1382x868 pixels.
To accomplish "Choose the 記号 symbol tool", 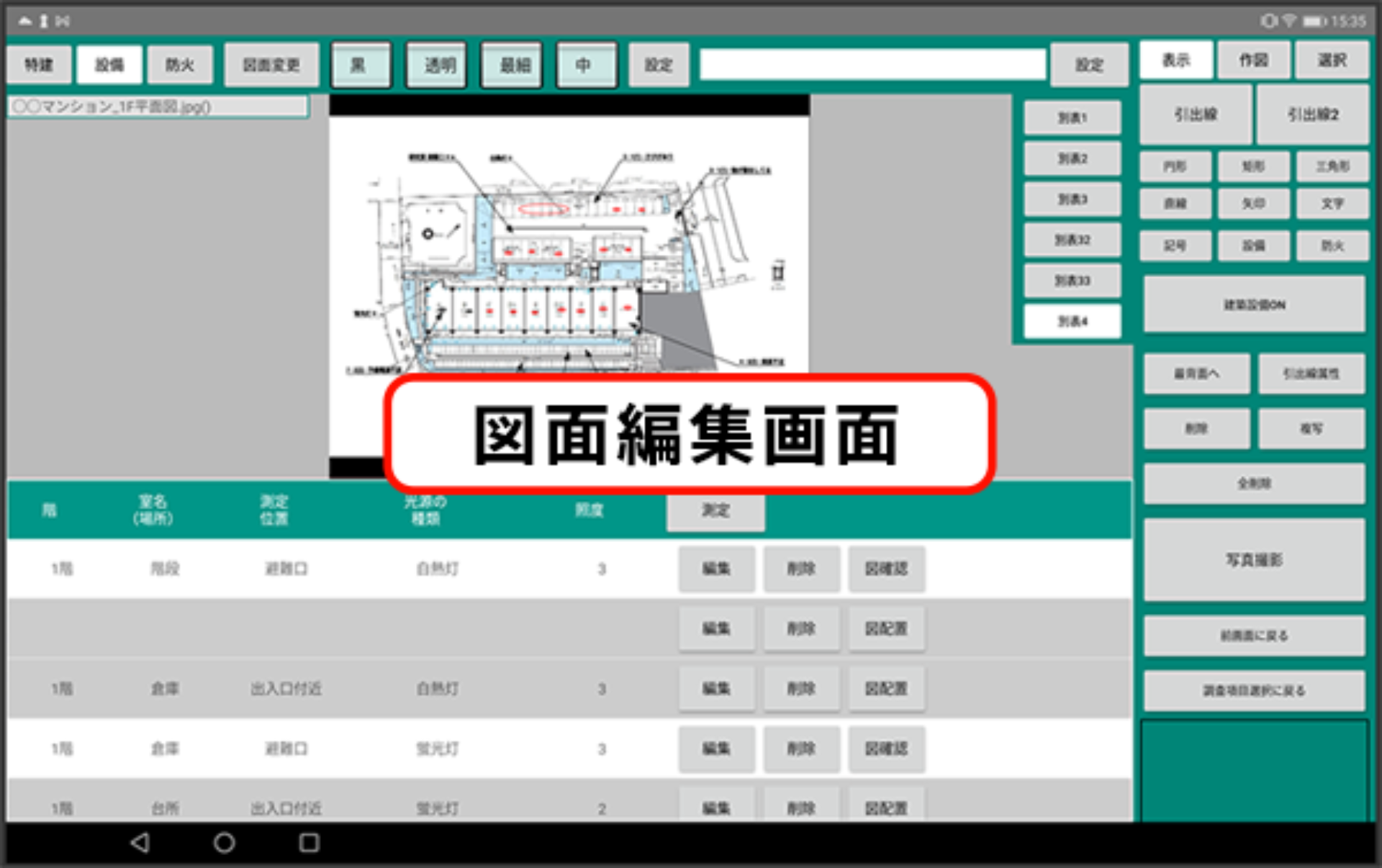I will [x=1175, y=246].
